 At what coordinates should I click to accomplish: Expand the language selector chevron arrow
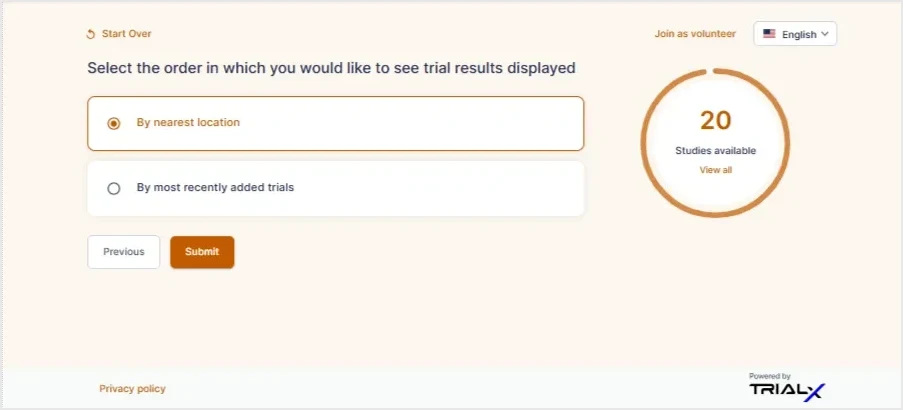click(825, 34)
